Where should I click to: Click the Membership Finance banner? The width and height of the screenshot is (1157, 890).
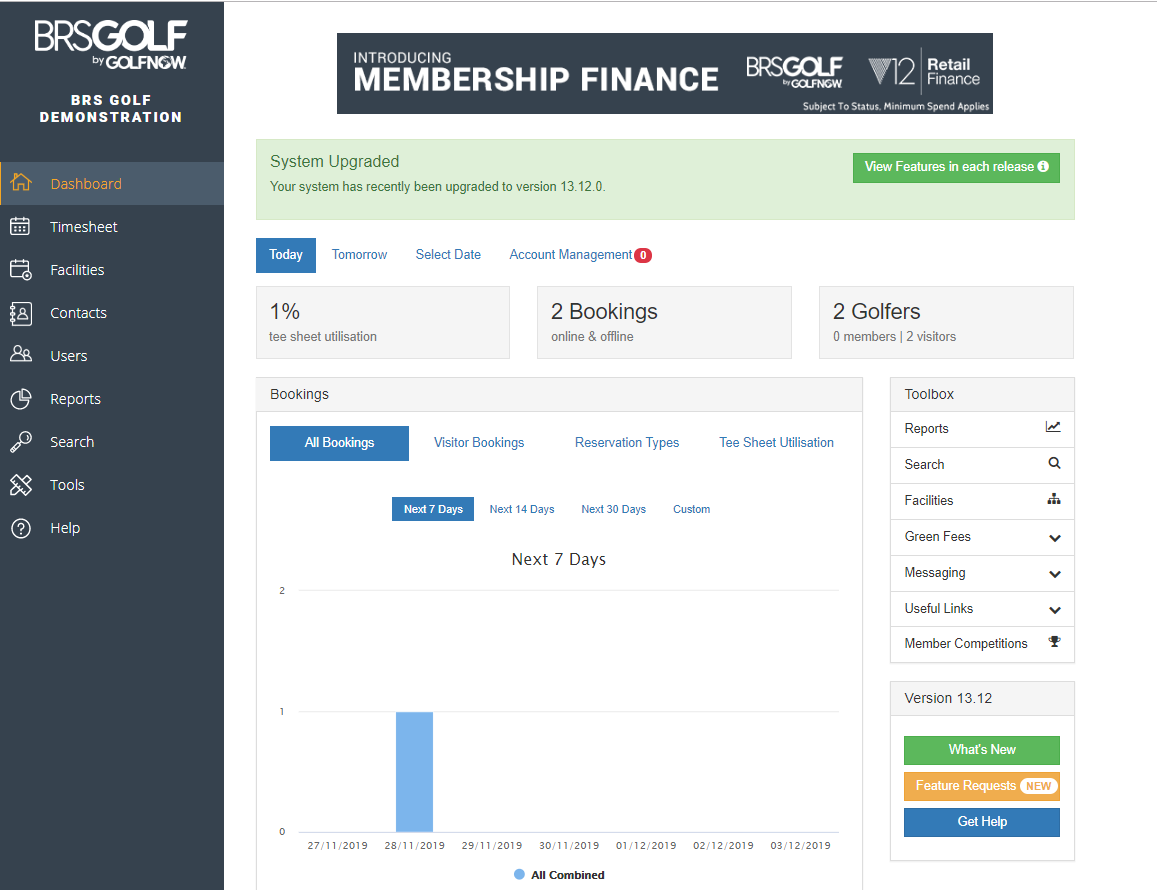[x=665, y=73]
